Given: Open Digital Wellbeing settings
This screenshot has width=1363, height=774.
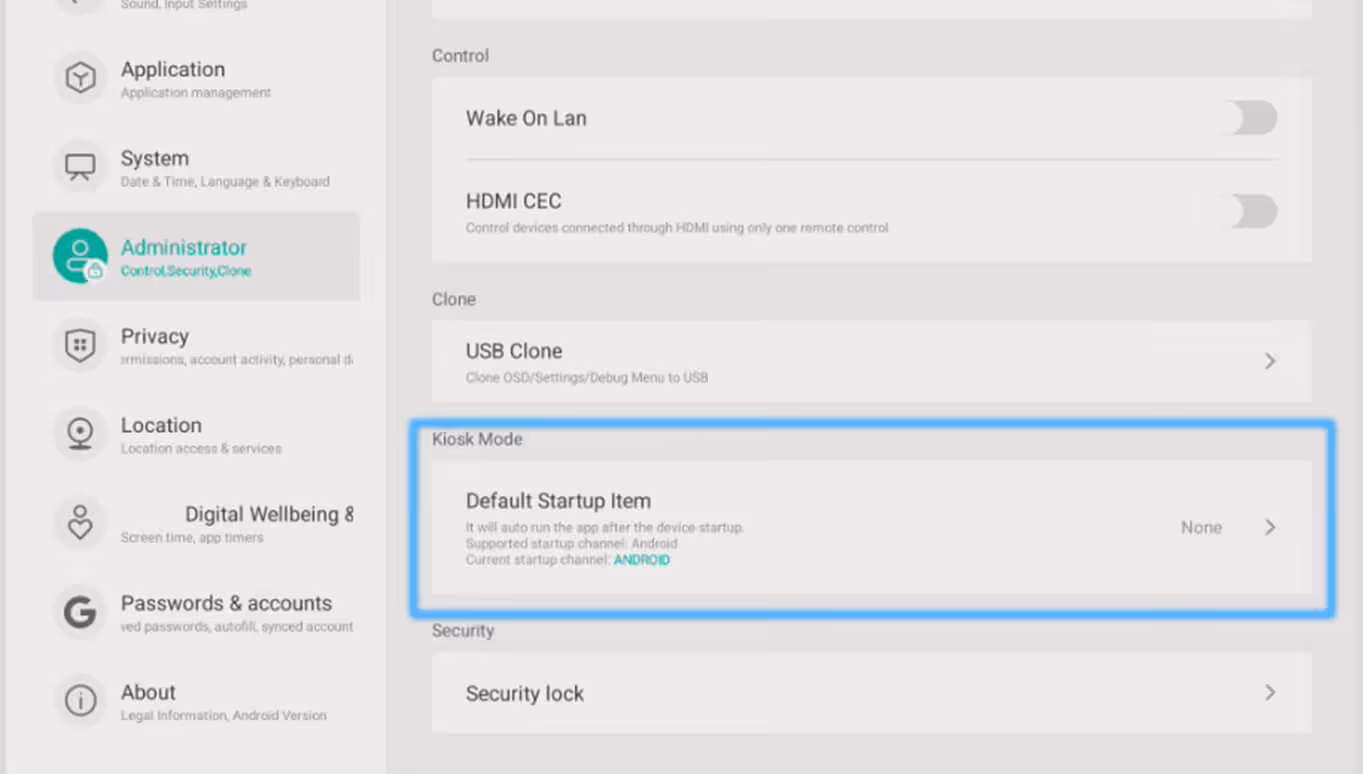Looking at the screenshot, I should coord(196,523).
